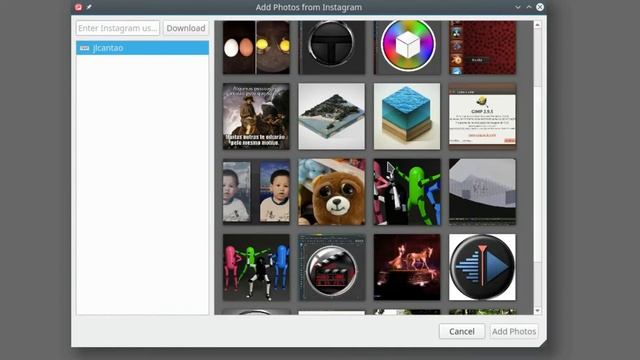Screen dimensions: 640x360
Task: Click the Add Photos button
Action: (x=514, y=331)
